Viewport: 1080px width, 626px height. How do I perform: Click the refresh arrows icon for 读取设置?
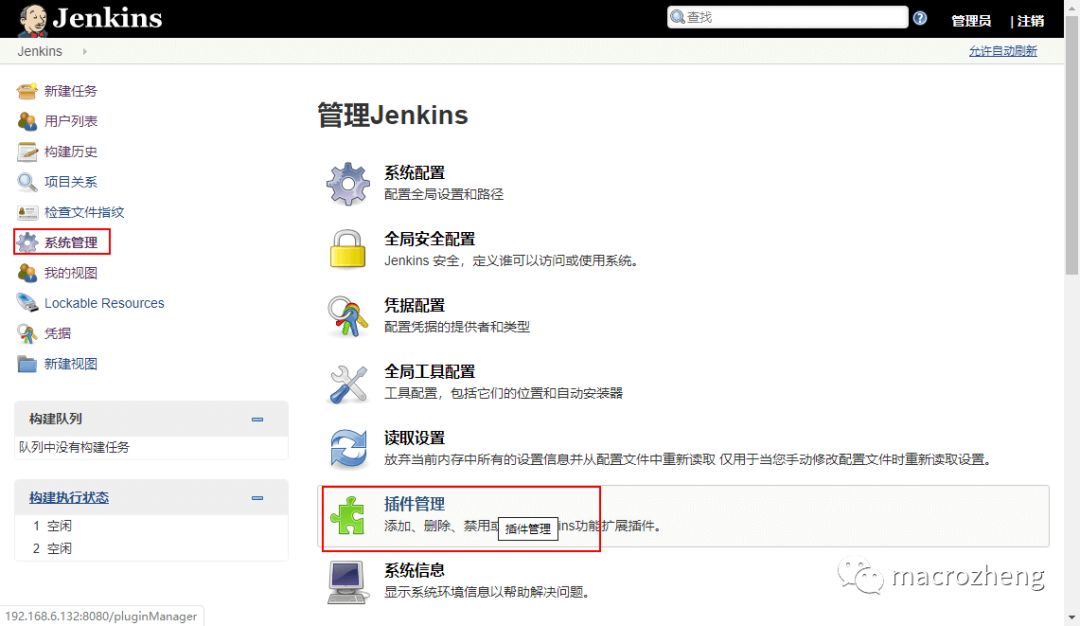pyautogui.click(x=348, y=448)
